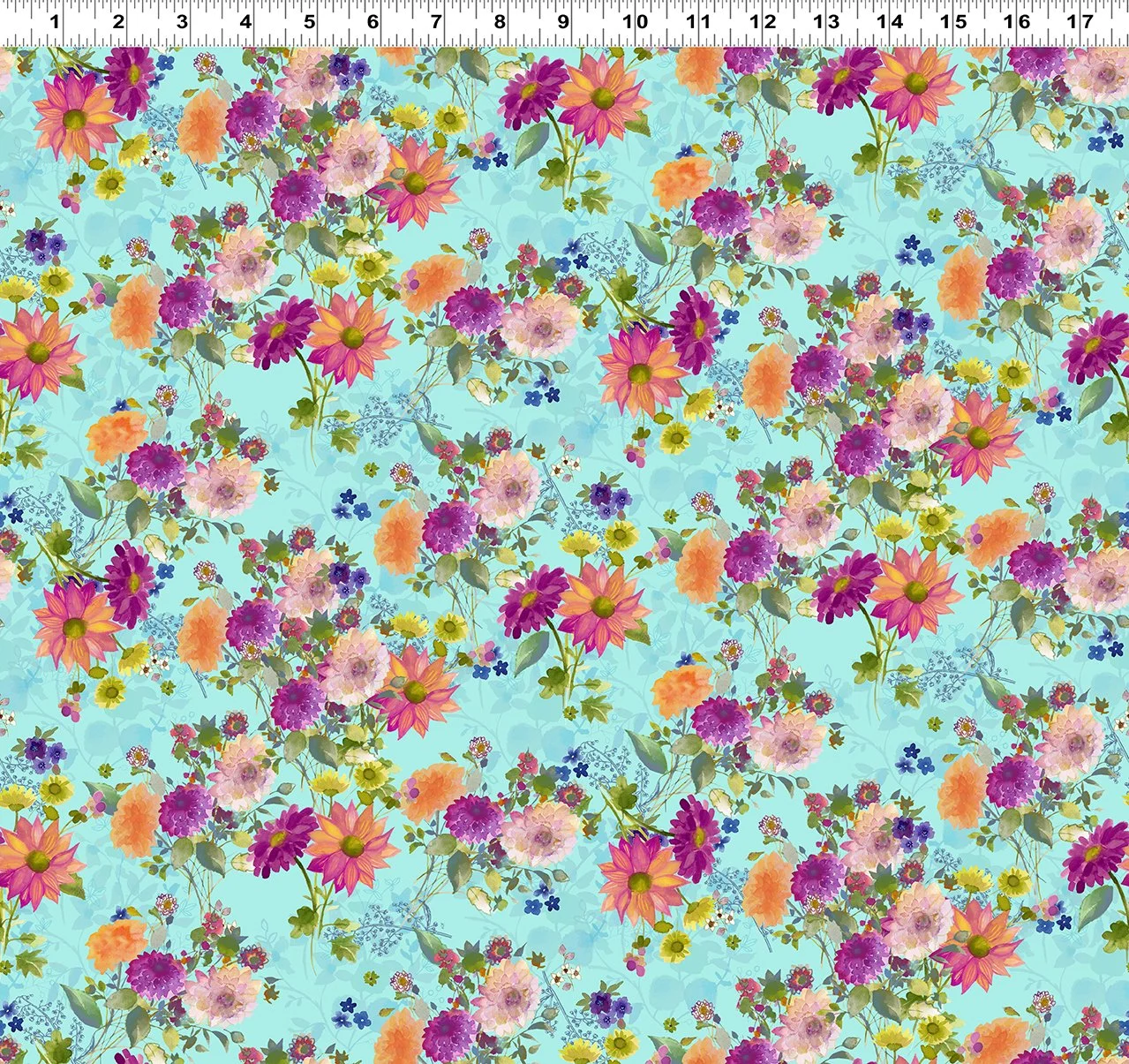The image size is (1129, 1064).
Task: Click the ruler number 11
Action: click(699, 21)
